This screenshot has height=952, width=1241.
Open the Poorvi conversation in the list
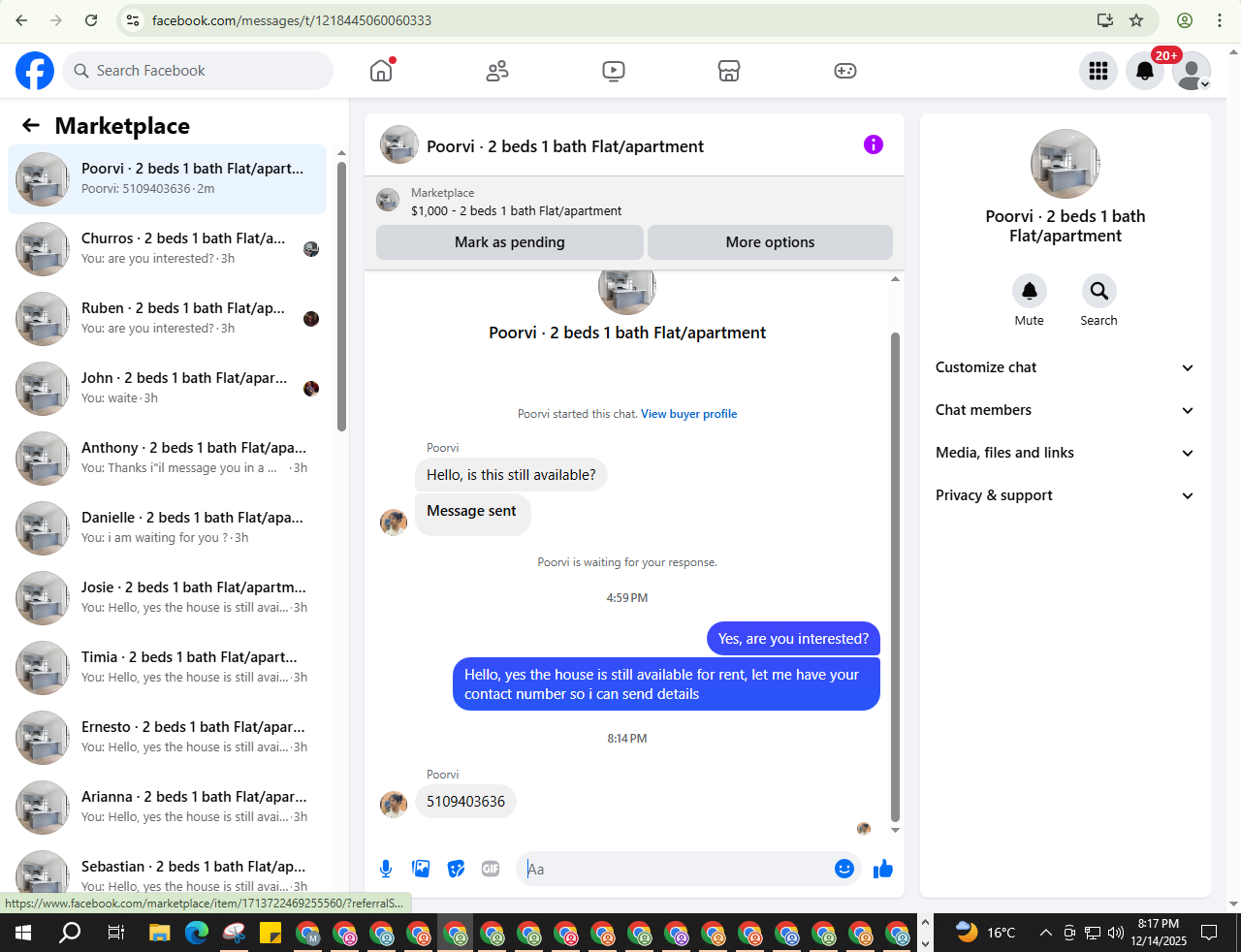pos(167,179)
